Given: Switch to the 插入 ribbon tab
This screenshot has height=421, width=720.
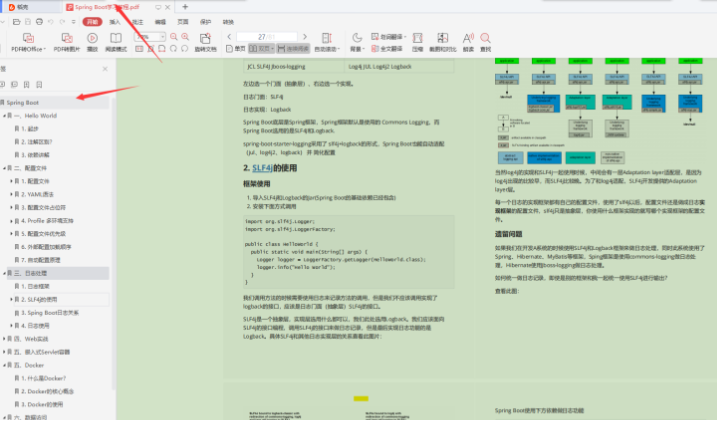Looking at the screenshot, I should (x=115, y=22).
